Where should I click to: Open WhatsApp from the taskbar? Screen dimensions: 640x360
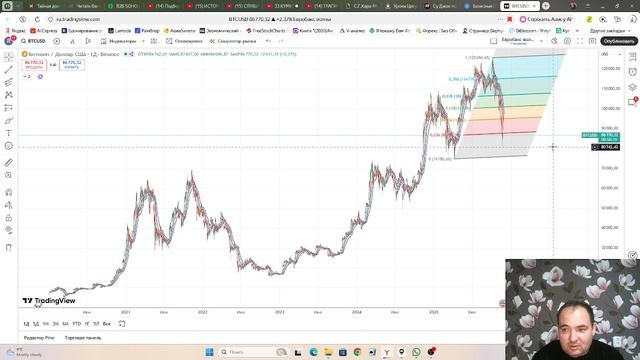pyautogui.click(x=416, y=352)
